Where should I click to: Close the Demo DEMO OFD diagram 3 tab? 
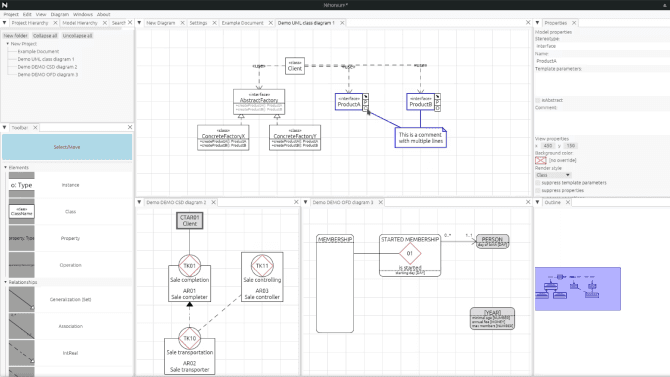380,202
